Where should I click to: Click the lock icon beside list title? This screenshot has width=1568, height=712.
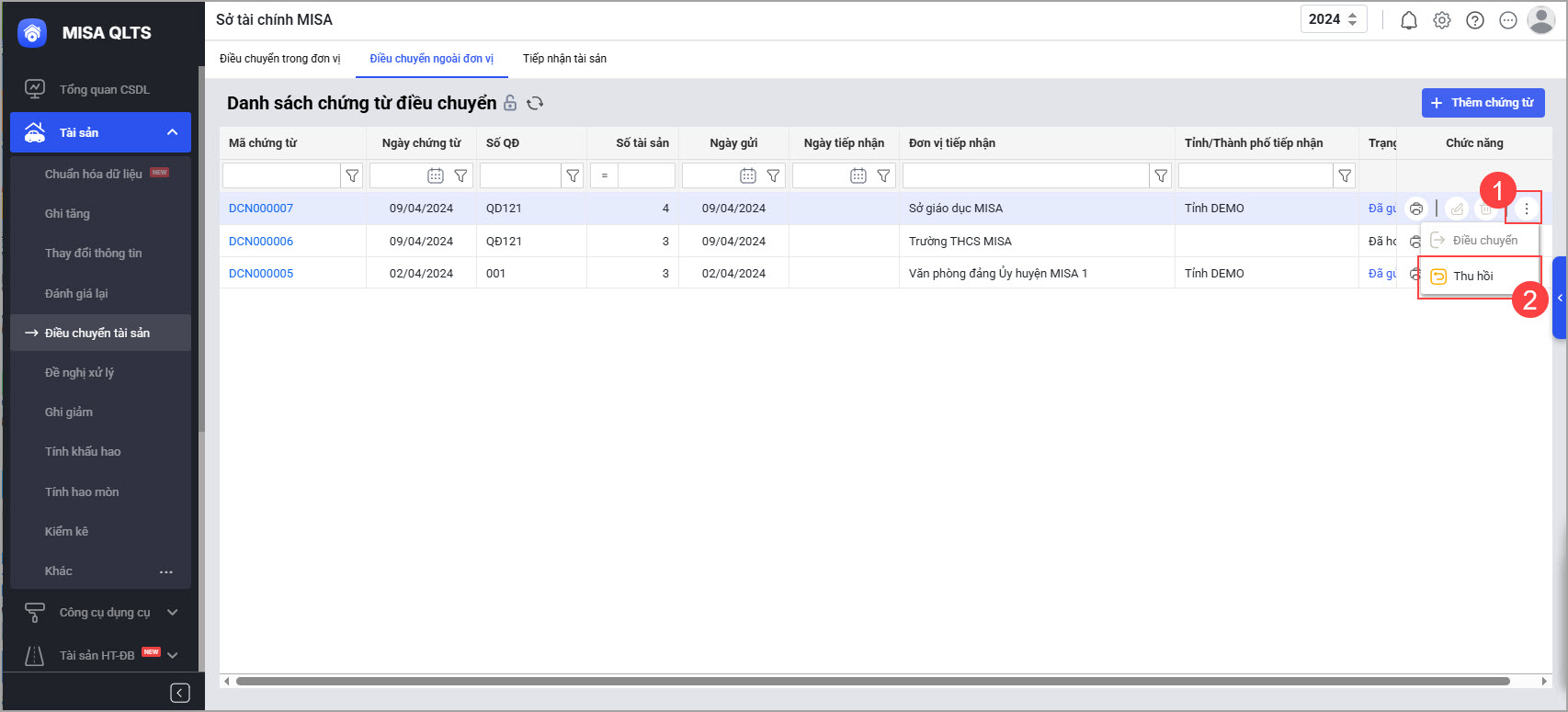pos(510,104)
